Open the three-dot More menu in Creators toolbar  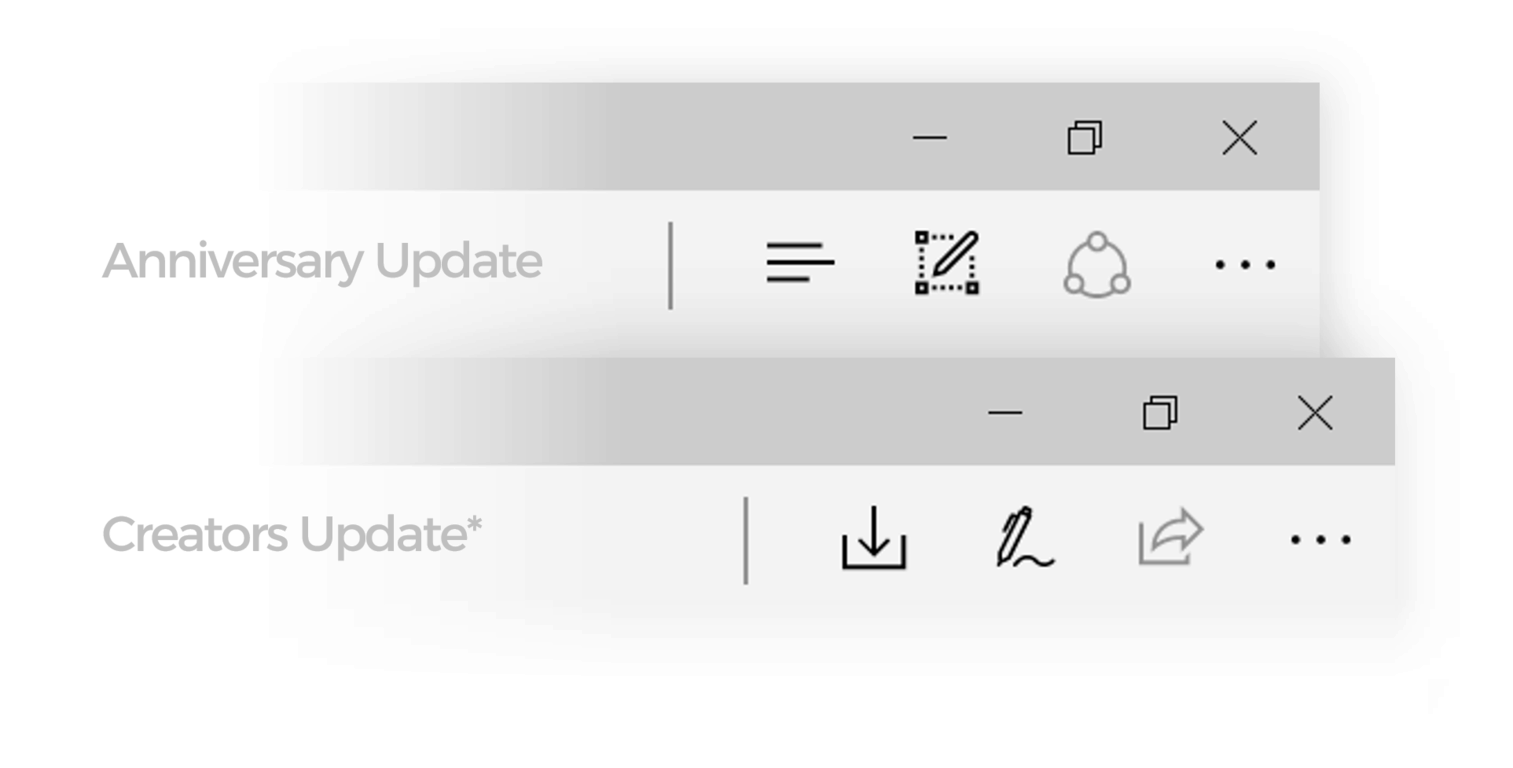pos(1321,540)
